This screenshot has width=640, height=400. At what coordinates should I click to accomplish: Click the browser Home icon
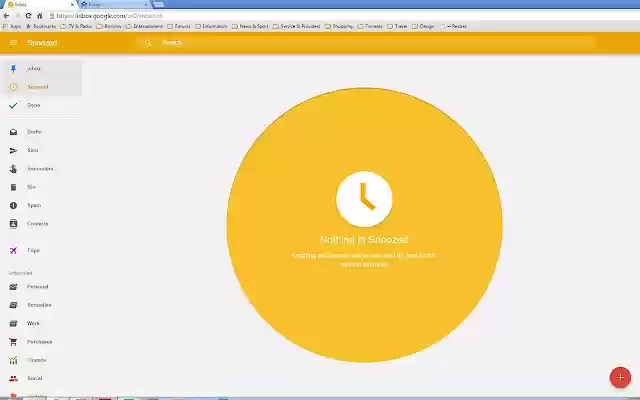(x=40, y=16)
